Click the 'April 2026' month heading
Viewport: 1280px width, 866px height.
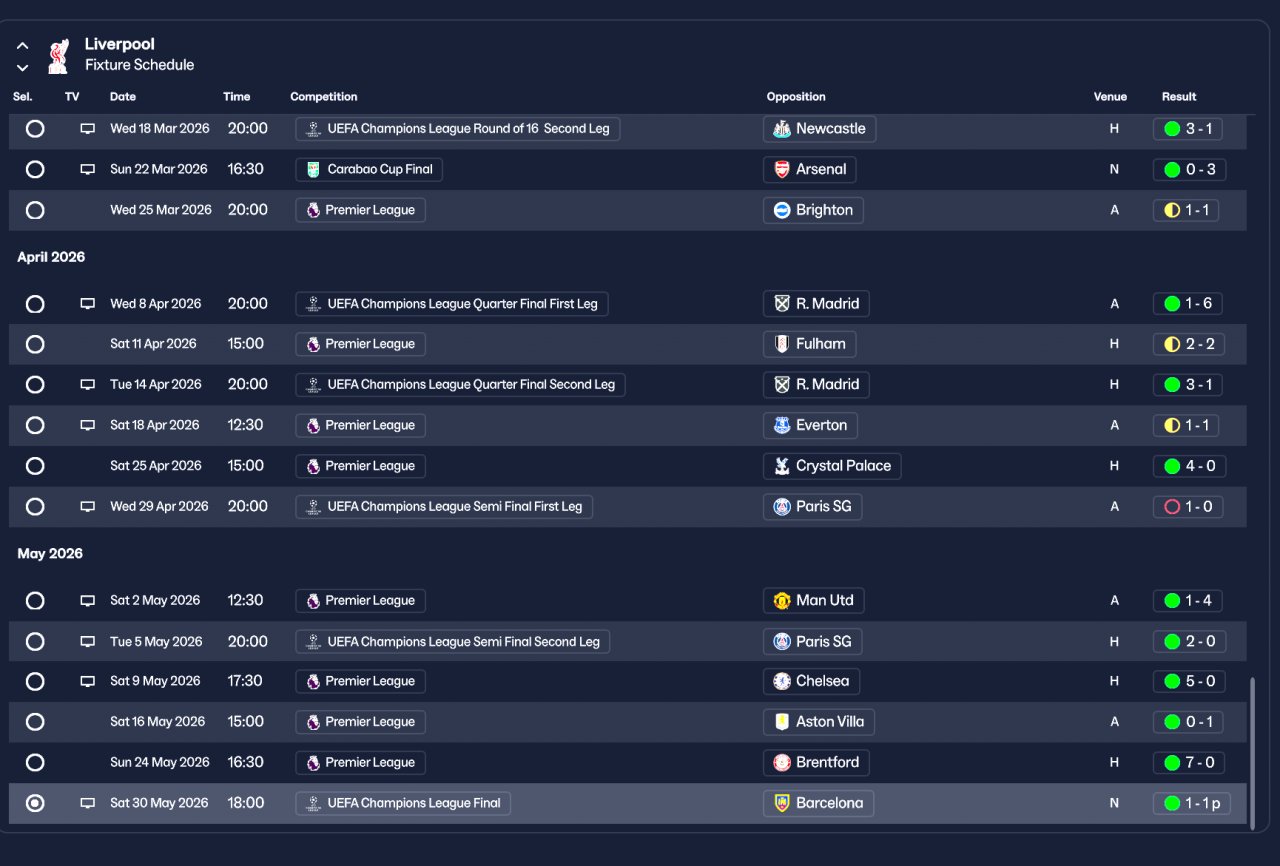click(x=51, y=257)
